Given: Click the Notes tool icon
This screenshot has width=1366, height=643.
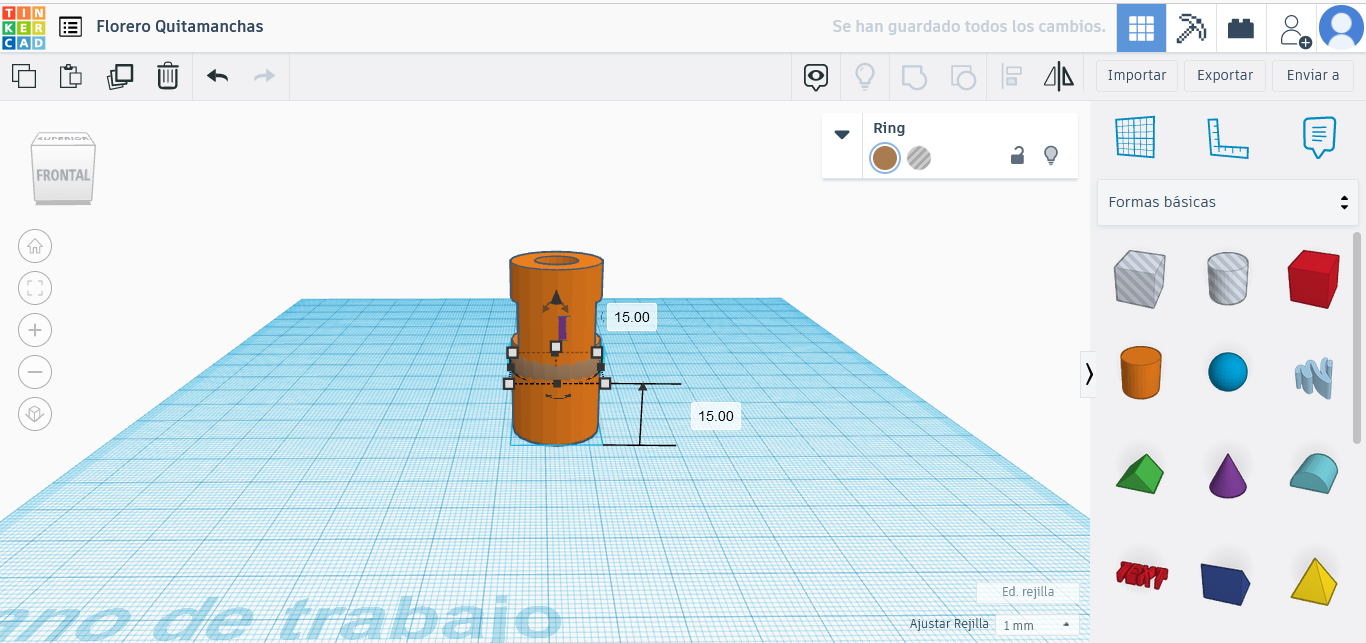Looking at the screenshot, I should pyautogui.click(x=1319, y=137).
